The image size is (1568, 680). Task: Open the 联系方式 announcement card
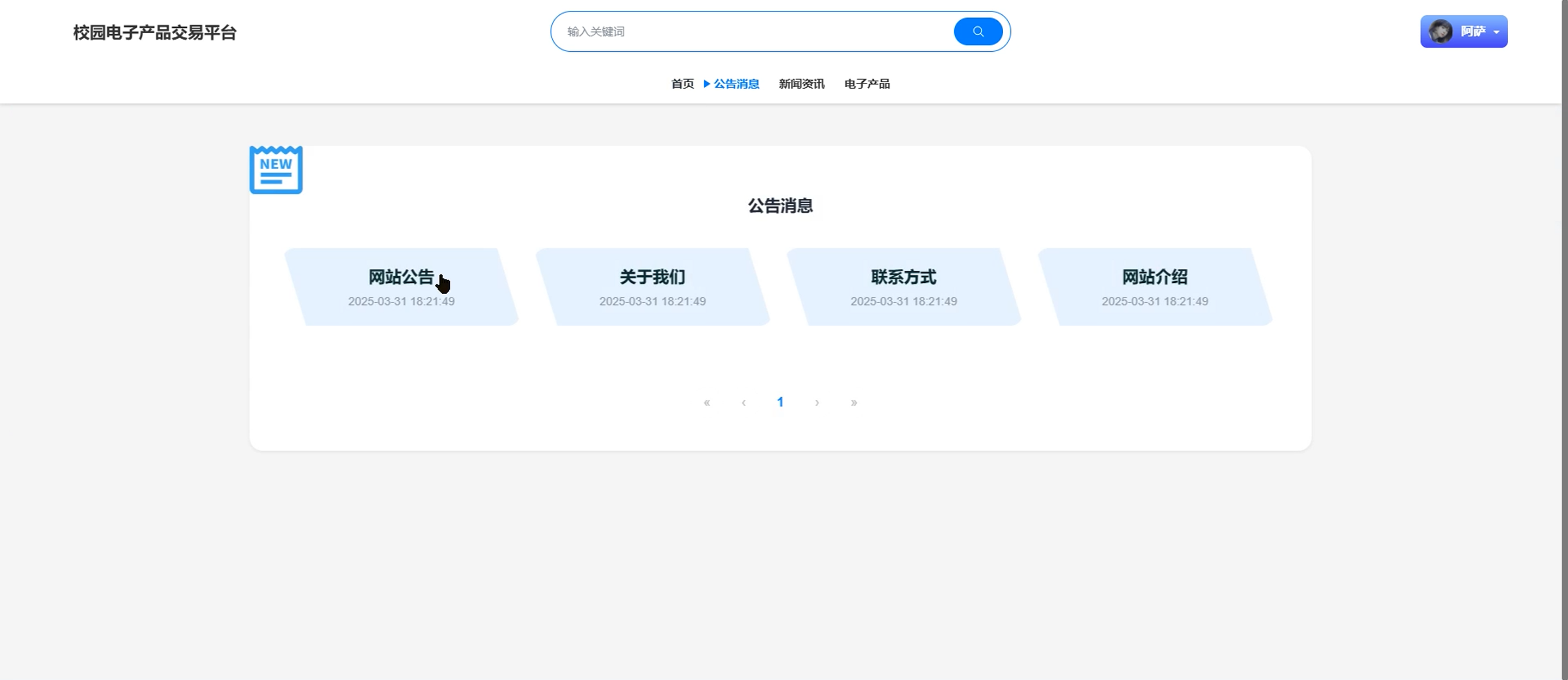coord(904,287)
